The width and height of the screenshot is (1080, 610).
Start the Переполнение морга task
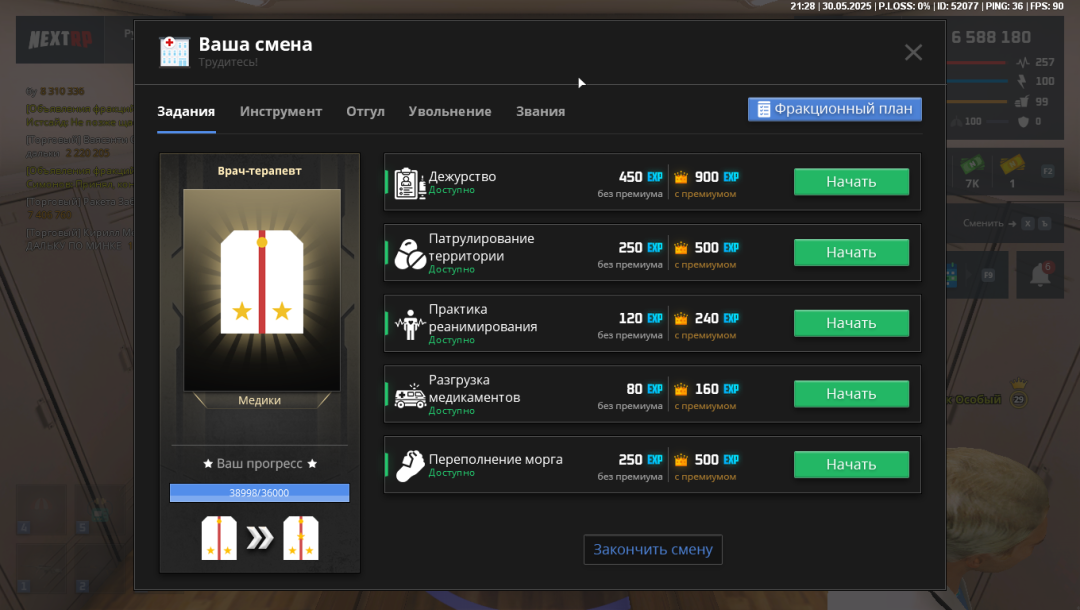click(x=851, y=464)
